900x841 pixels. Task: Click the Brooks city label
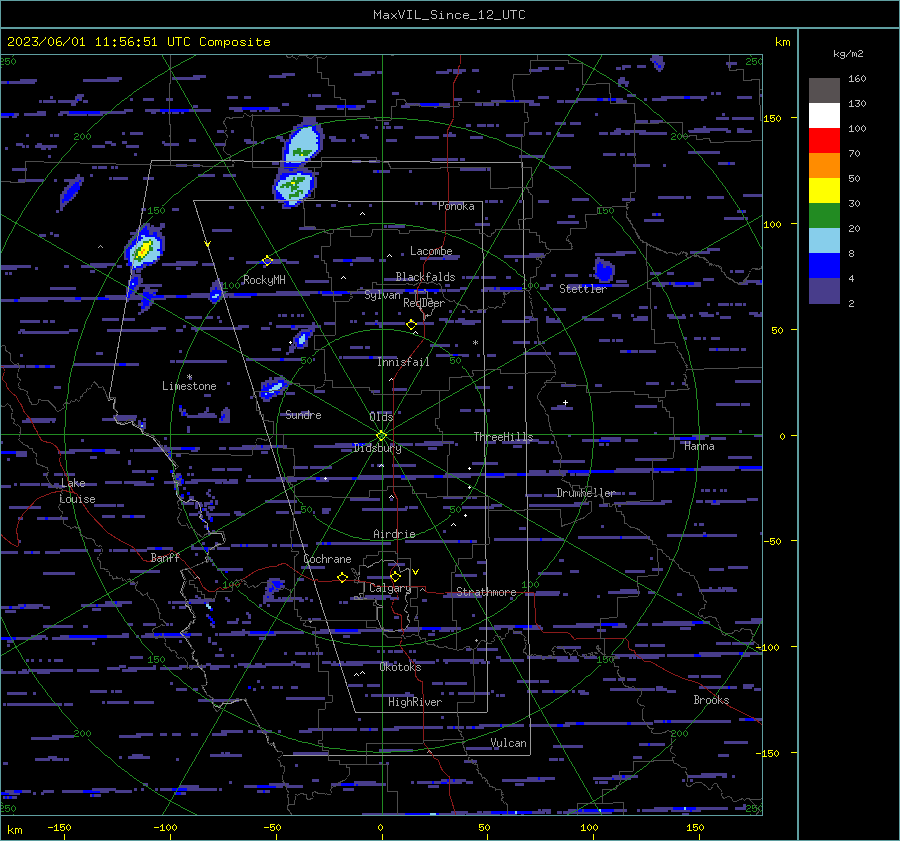711,700
